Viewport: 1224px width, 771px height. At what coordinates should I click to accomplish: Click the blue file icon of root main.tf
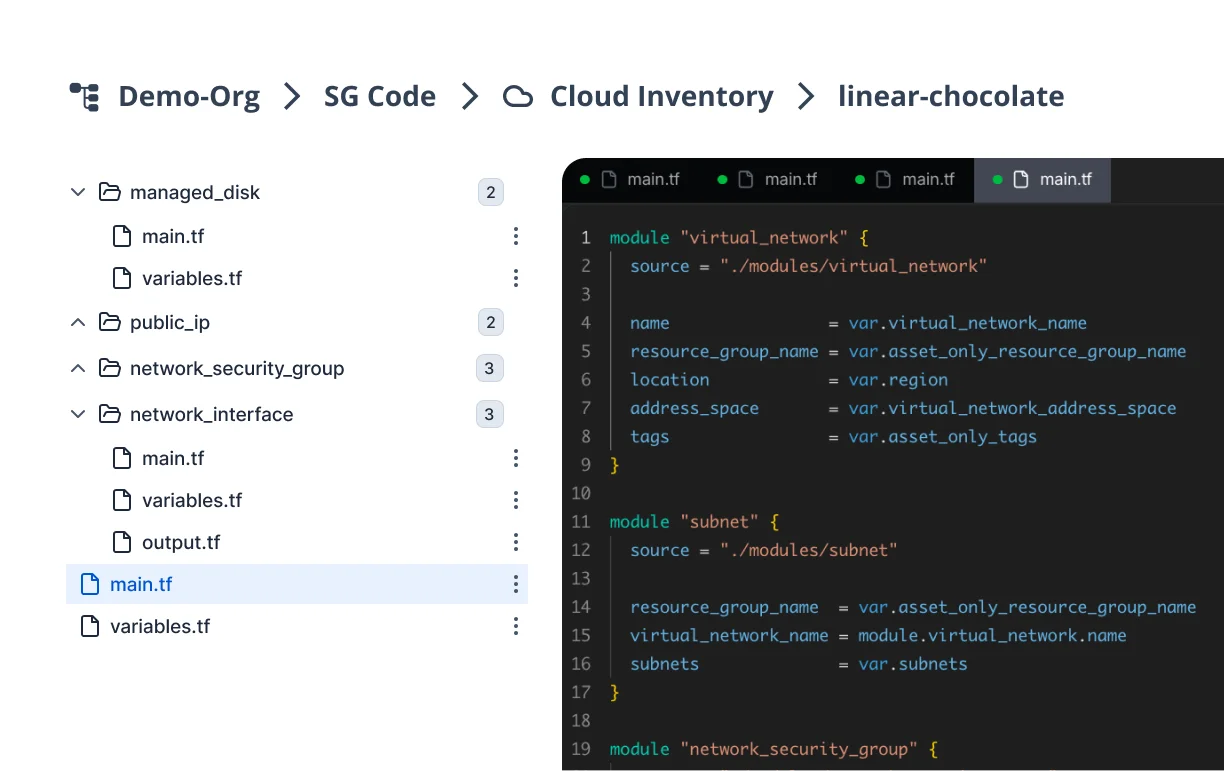click(90, 585)
